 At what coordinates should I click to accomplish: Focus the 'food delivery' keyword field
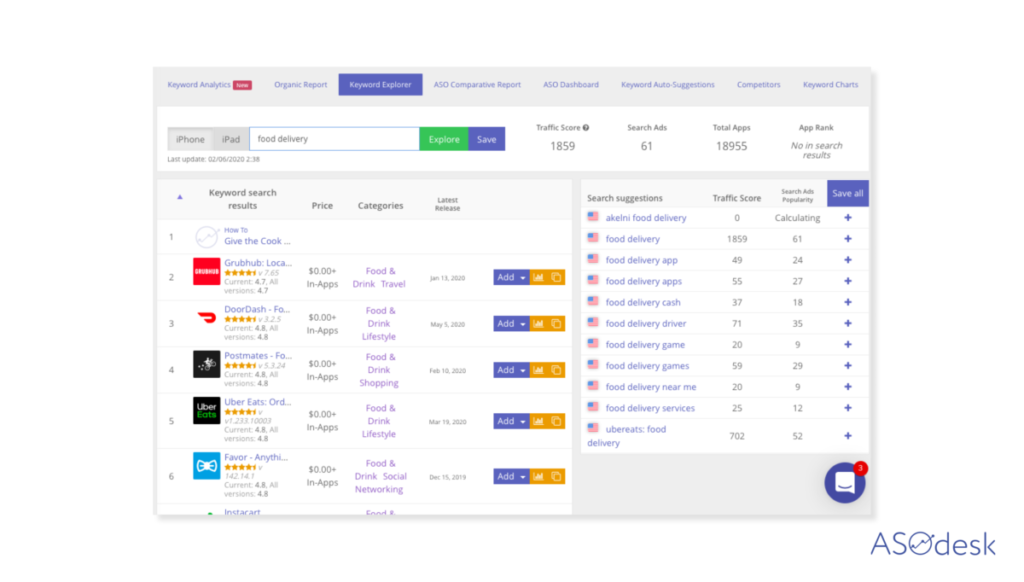(334, 139)
